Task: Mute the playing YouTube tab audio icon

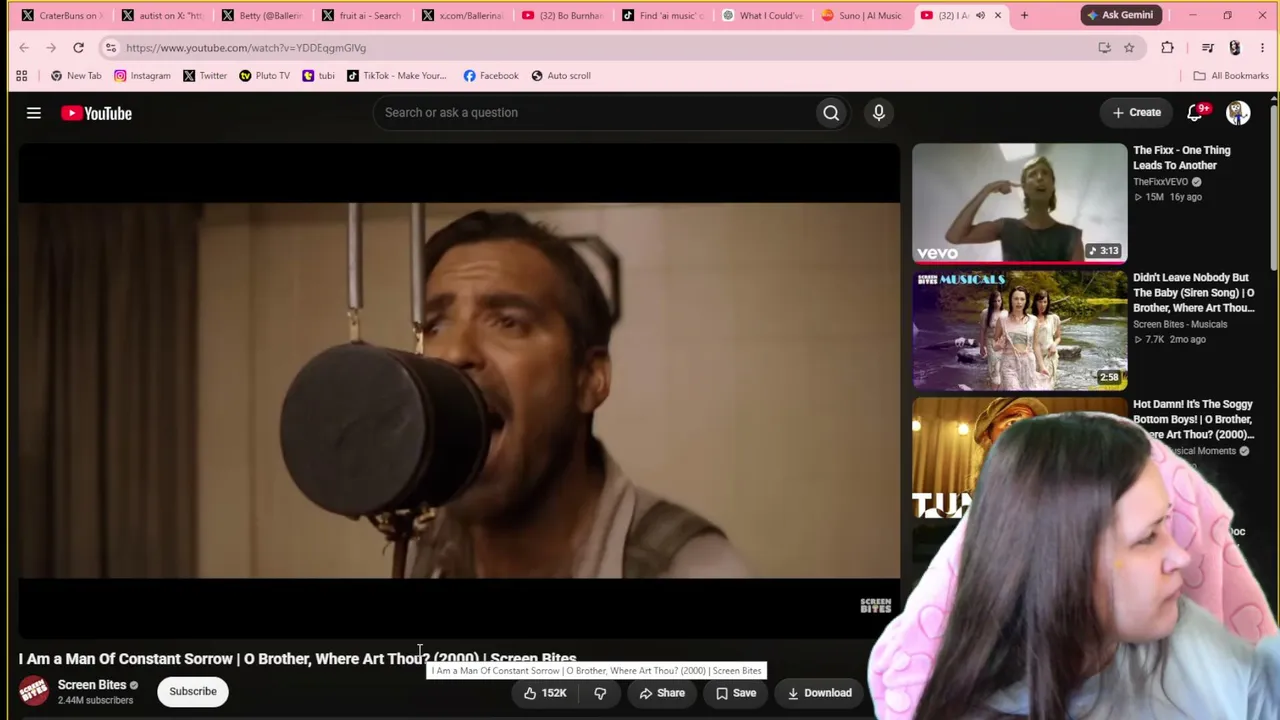Action: (980, 15)
